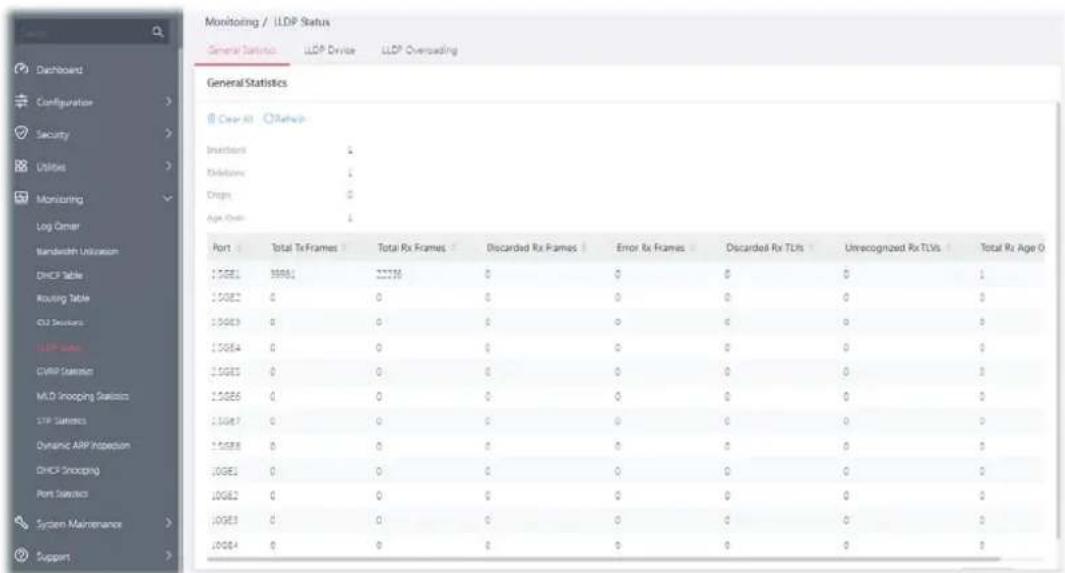The width and height of the screenshot is (1065, 573).
Task: Sort by Error Rx Frames sort icon
Action: [x=692, y=248]
